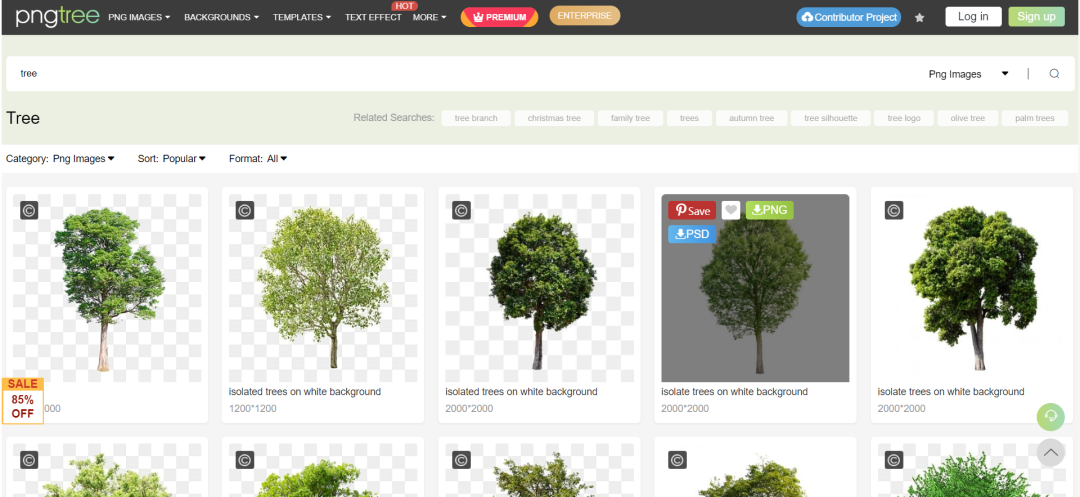Viewport: 1080px width, 497px height.
Task: Open the green customer support headset icon
Action: coord(1050,416)
